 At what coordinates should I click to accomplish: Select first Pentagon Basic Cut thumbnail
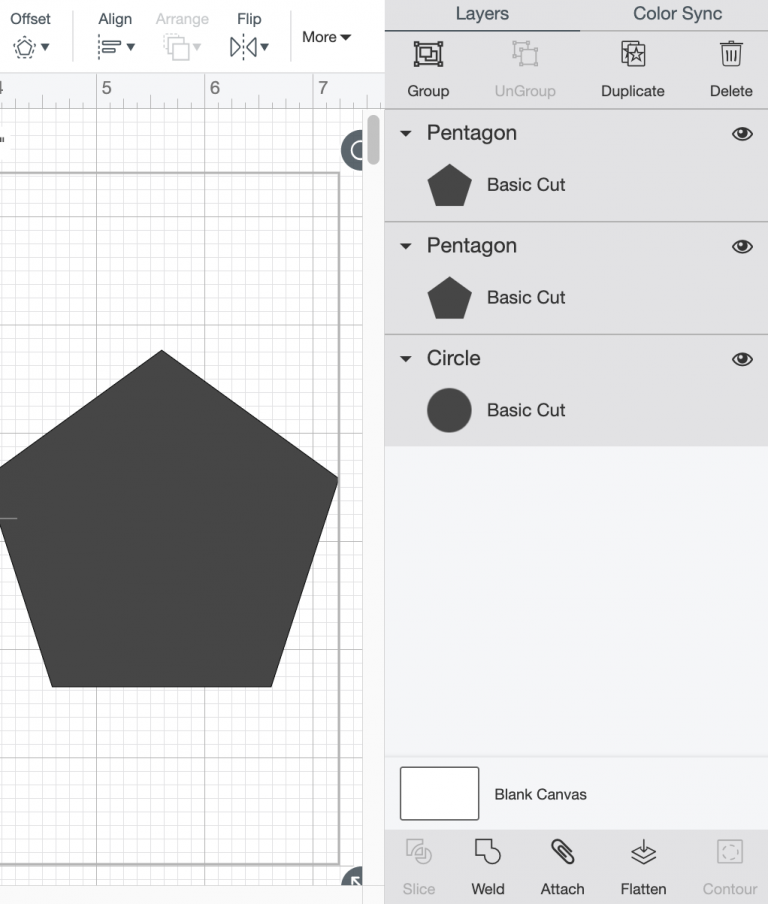(x=449, y=185)
